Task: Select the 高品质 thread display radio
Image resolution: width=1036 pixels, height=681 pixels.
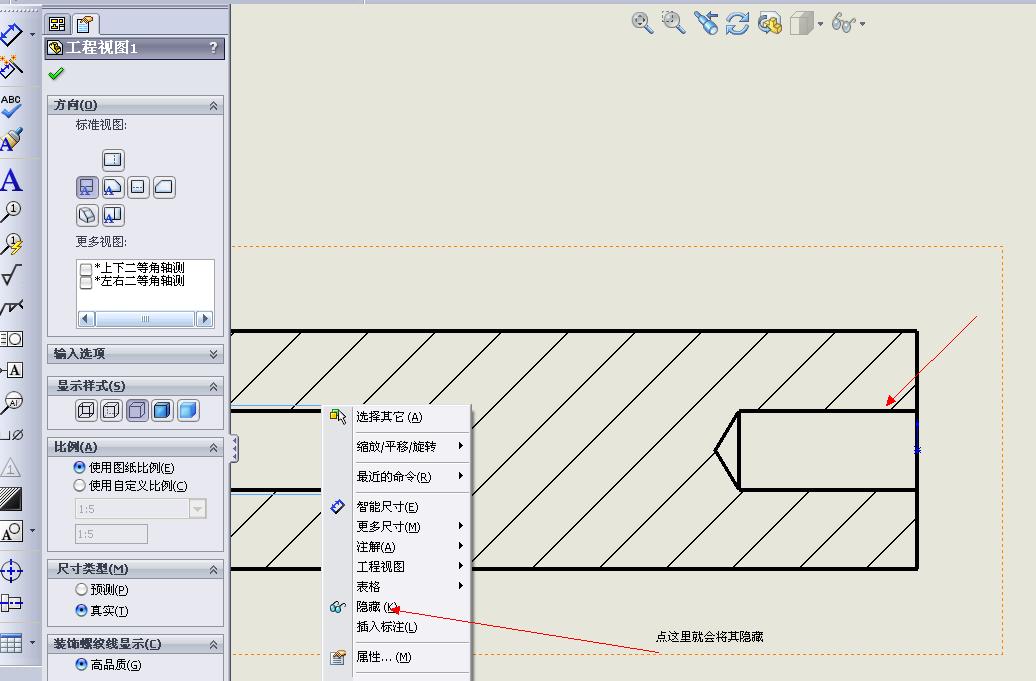Action: coord(81,664)
